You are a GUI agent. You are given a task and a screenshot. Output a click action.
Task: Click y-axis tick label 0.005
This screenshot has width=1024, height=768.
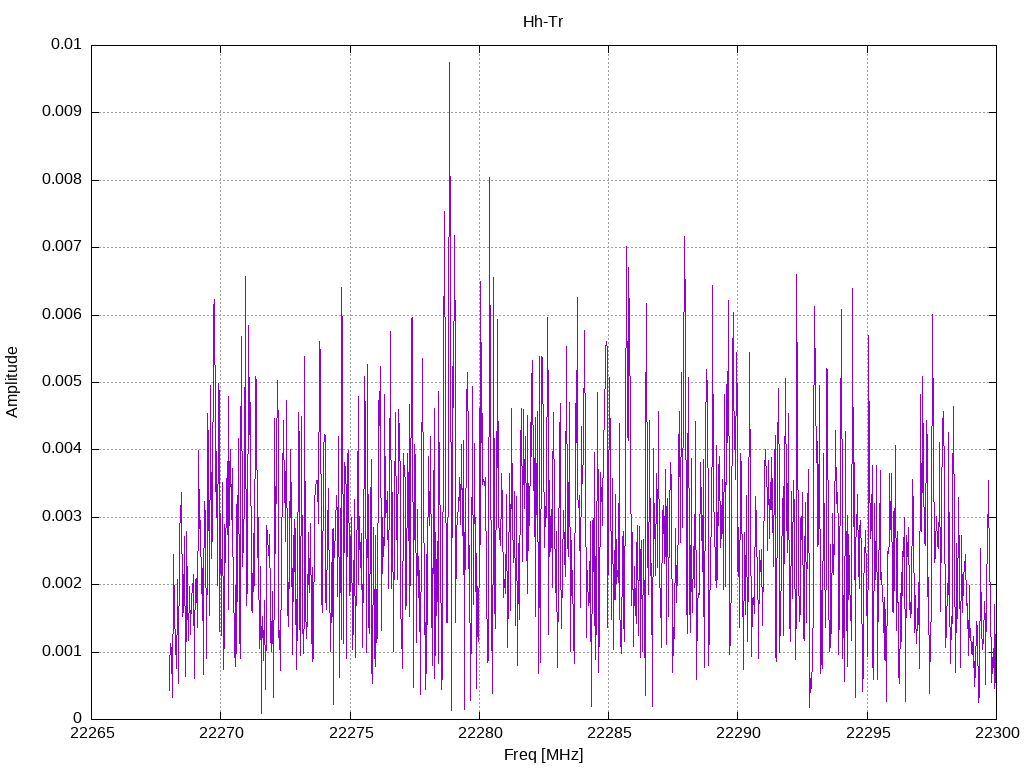click(62, 382)
